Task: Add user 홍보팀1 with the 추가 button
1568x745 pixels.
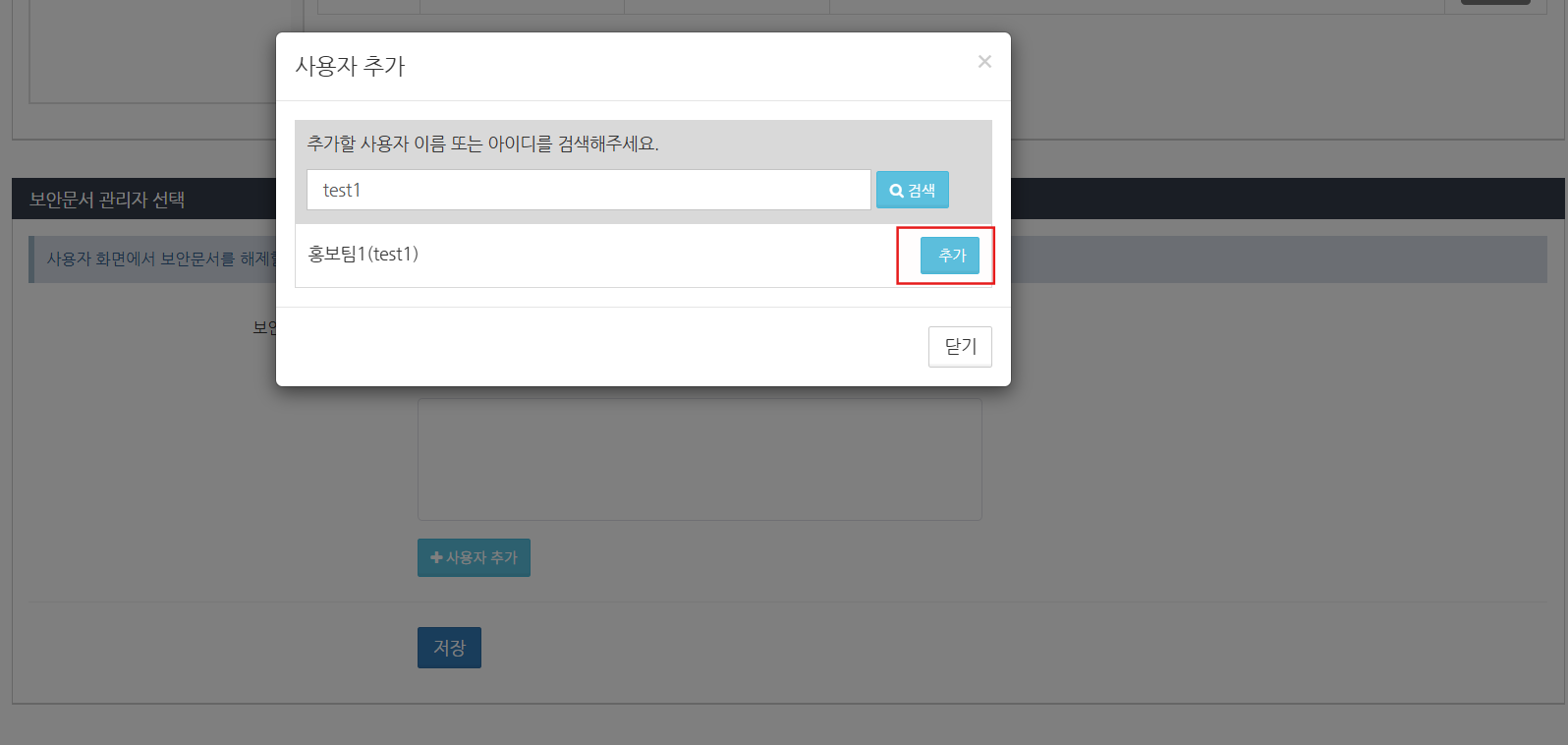Action: click(950, 256)
